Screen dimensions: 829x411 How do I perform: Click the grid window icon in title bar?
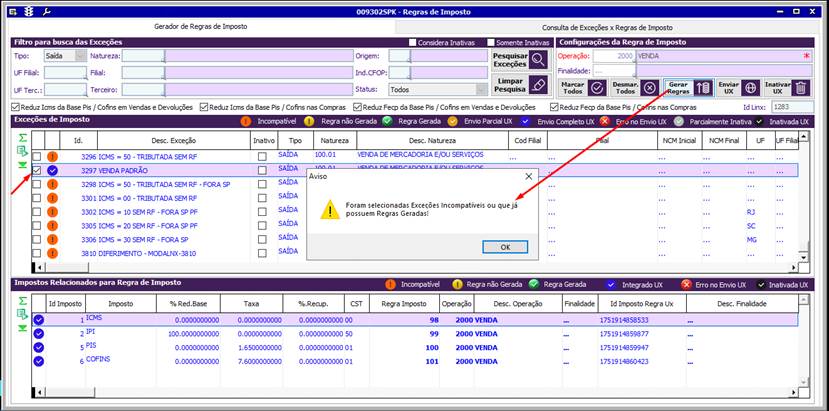(14, 11)
